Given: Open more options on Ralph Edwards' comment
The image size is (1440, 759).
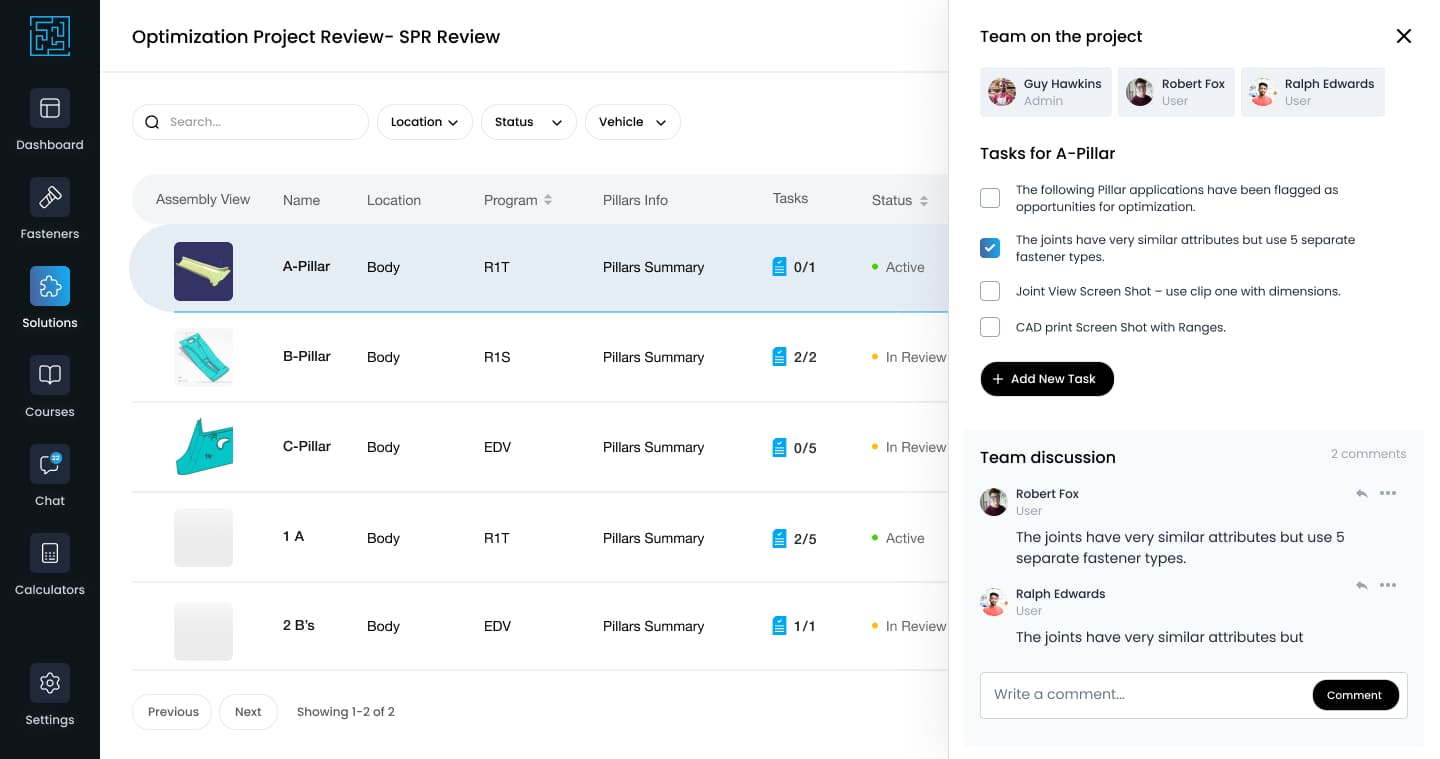Looking at the screenshot, I should click(1388, 585).
